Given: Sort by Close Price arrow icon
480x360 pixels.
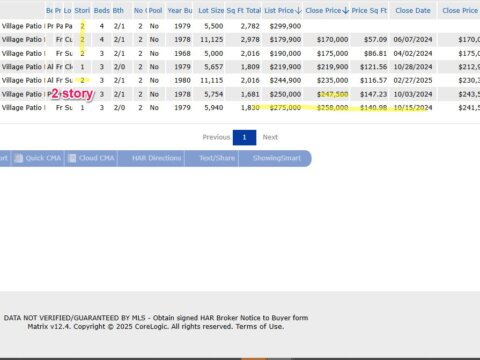Looking at the screenshot, I should 346,11.
